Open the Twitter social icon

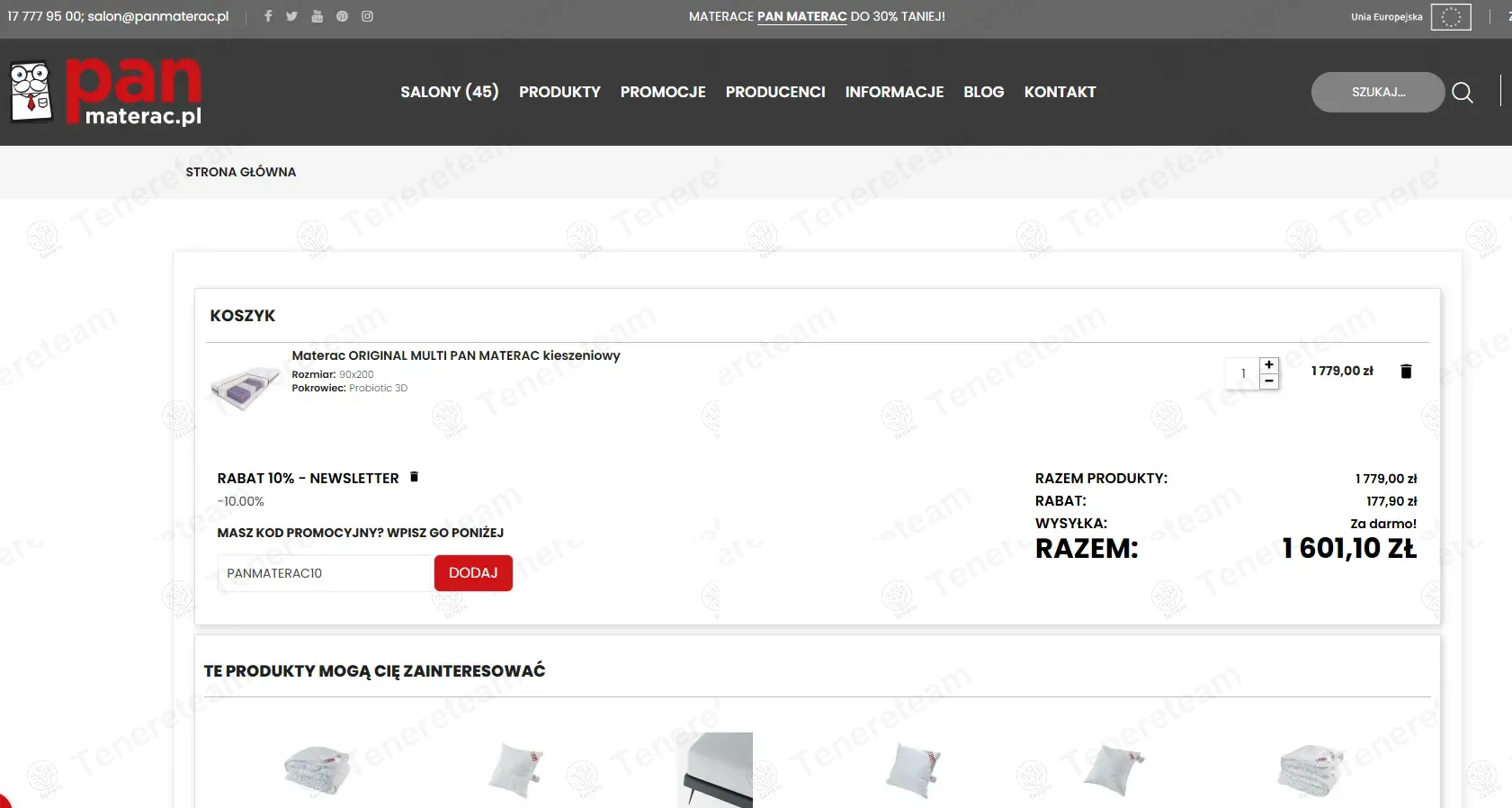click(x=291, y=16)
